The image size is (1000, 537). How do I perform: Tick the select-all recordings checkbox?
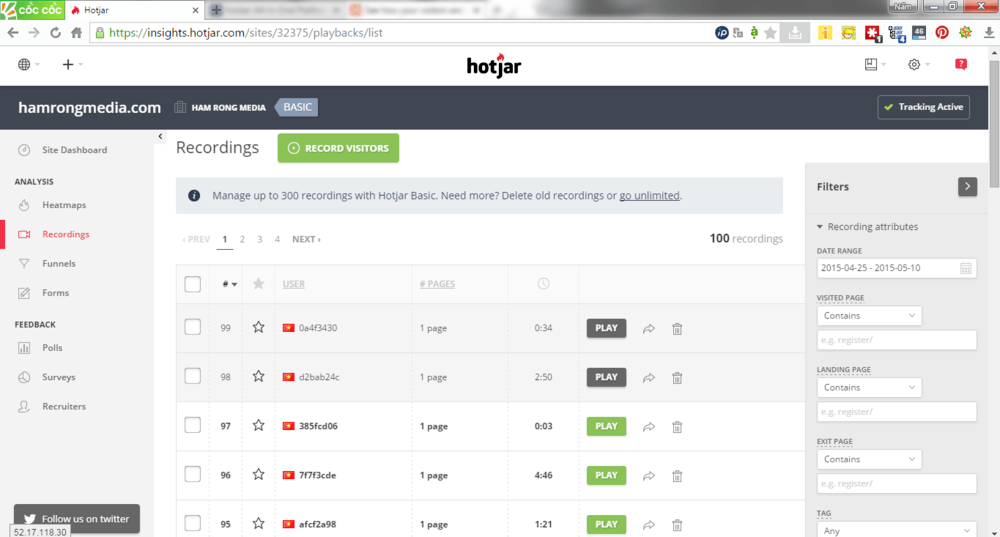(193, 284)
